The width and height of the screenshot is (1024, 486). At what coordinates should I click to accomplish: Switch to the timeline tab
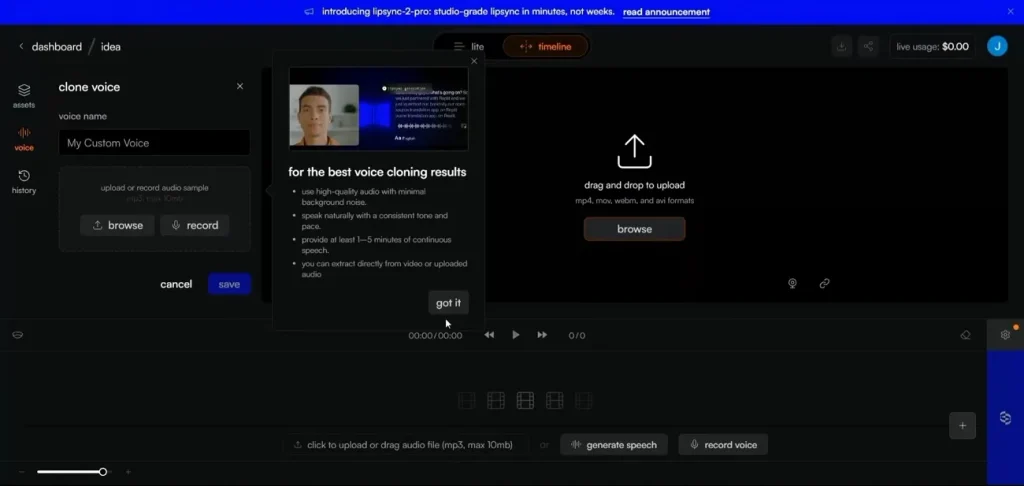pyautogui.click(x=545, y=46)
